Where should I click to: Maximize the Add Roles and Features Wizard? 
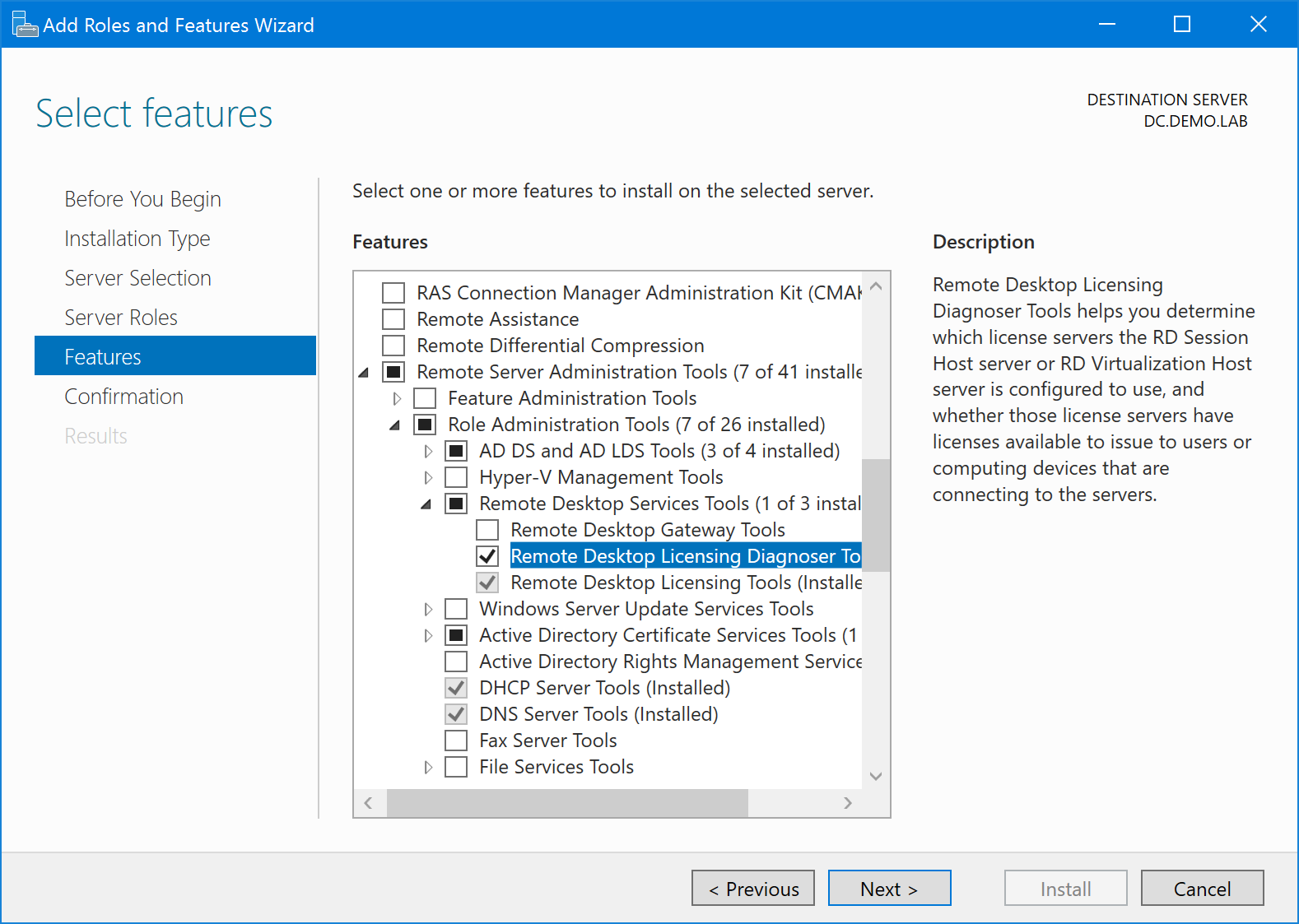tap(1181, 25)
